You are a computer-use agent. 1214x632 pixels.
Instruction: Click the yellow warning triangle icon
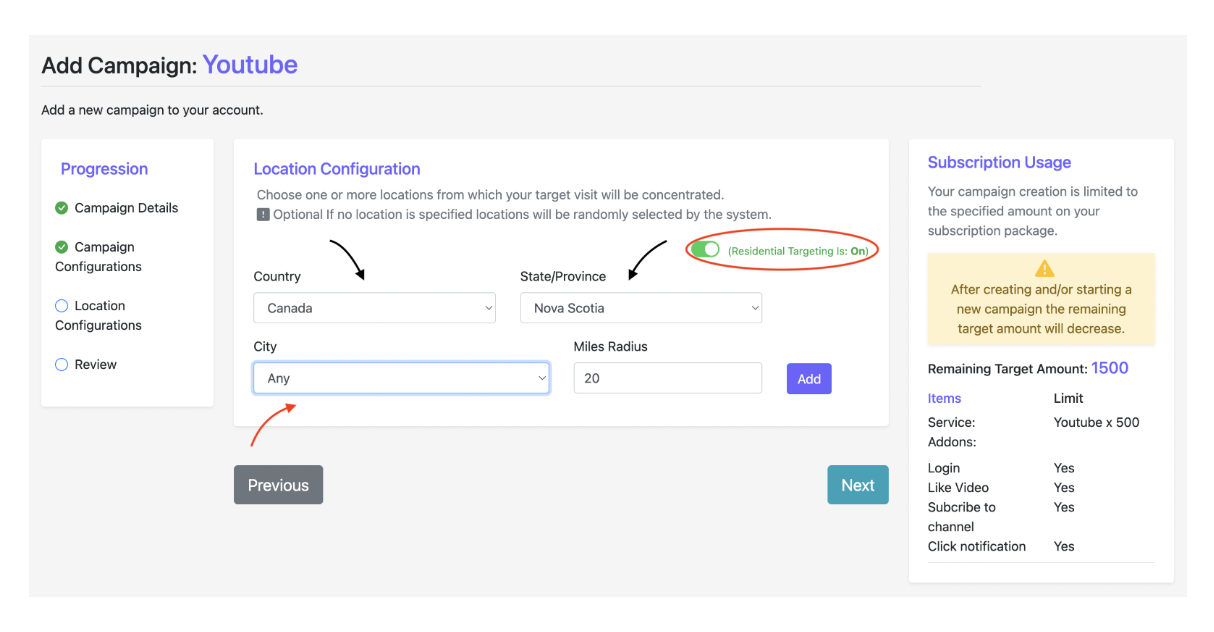coord(1045,268)
